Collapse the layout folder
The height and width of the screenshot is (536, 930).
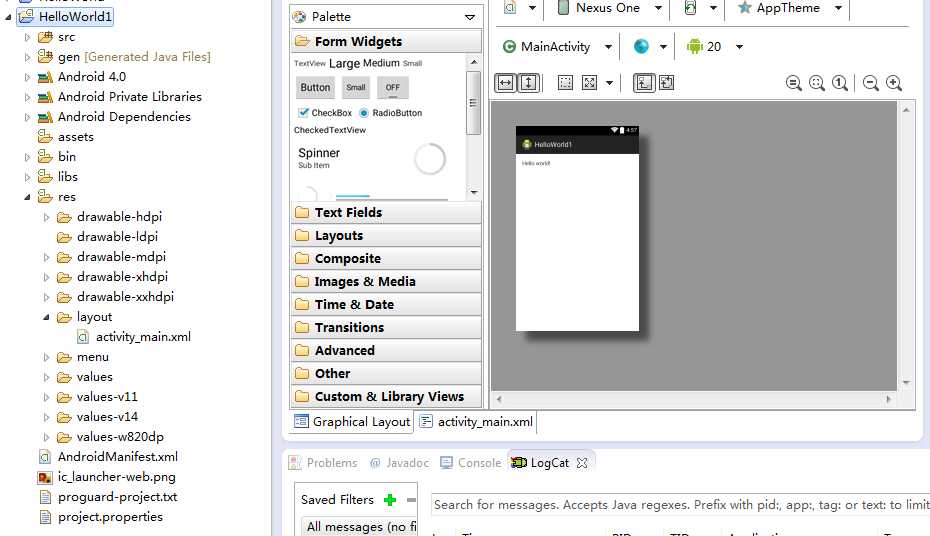tap(46, 317)
